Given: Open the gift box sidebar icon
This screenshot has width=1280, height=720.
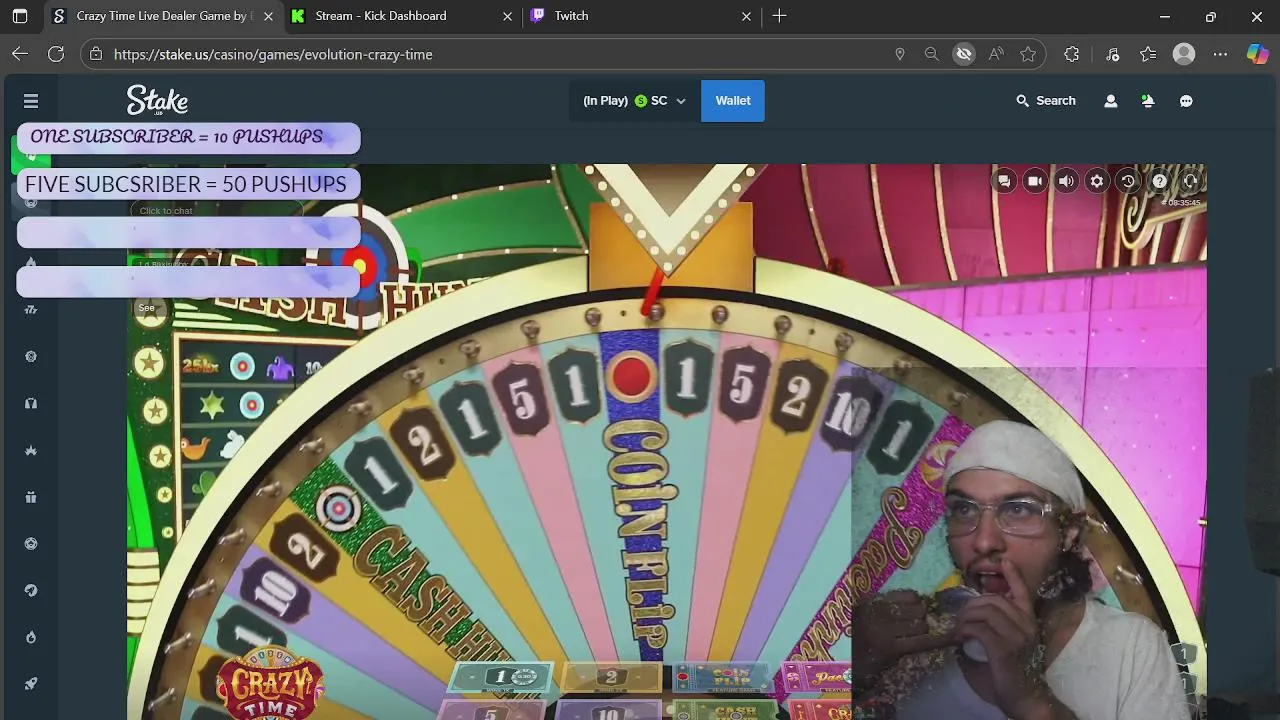Looking at the screenshot, I should pos(31,497).
